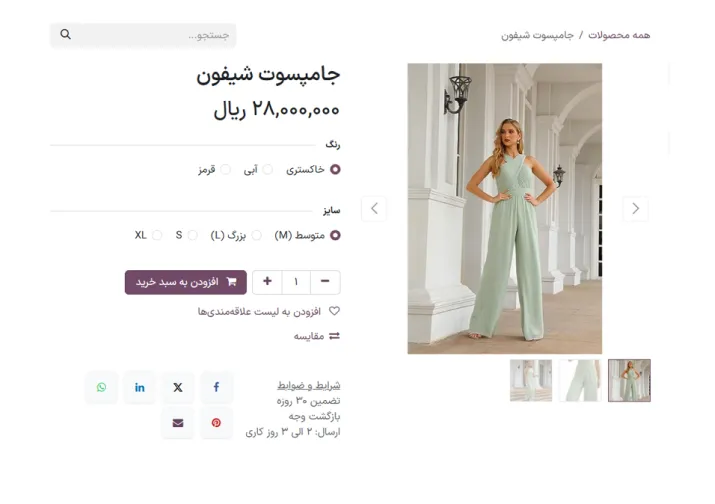Viewport: 715px width, 504px height.
Task: Open شرایط و ضوابط link
Action: [308, 385]
